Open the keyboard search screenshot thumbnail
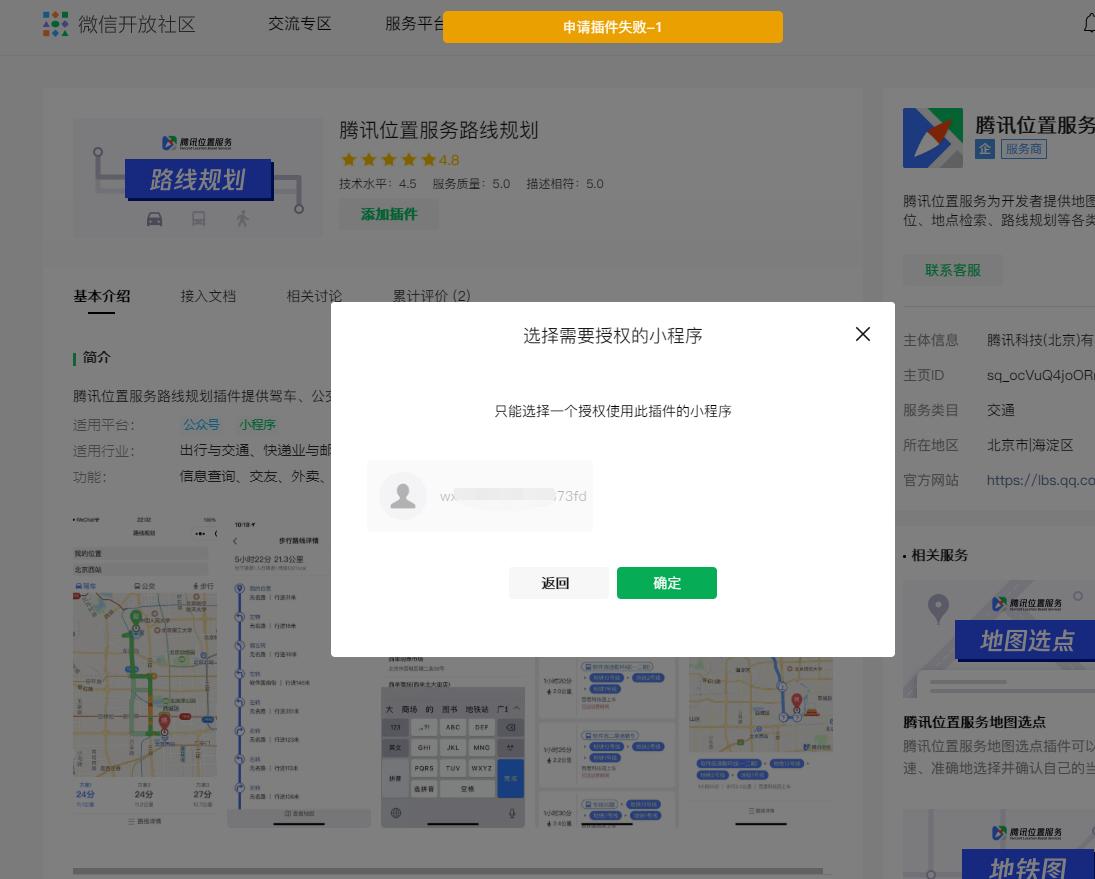This screenshot has width=1095, height=879. [x=453, y=742]
